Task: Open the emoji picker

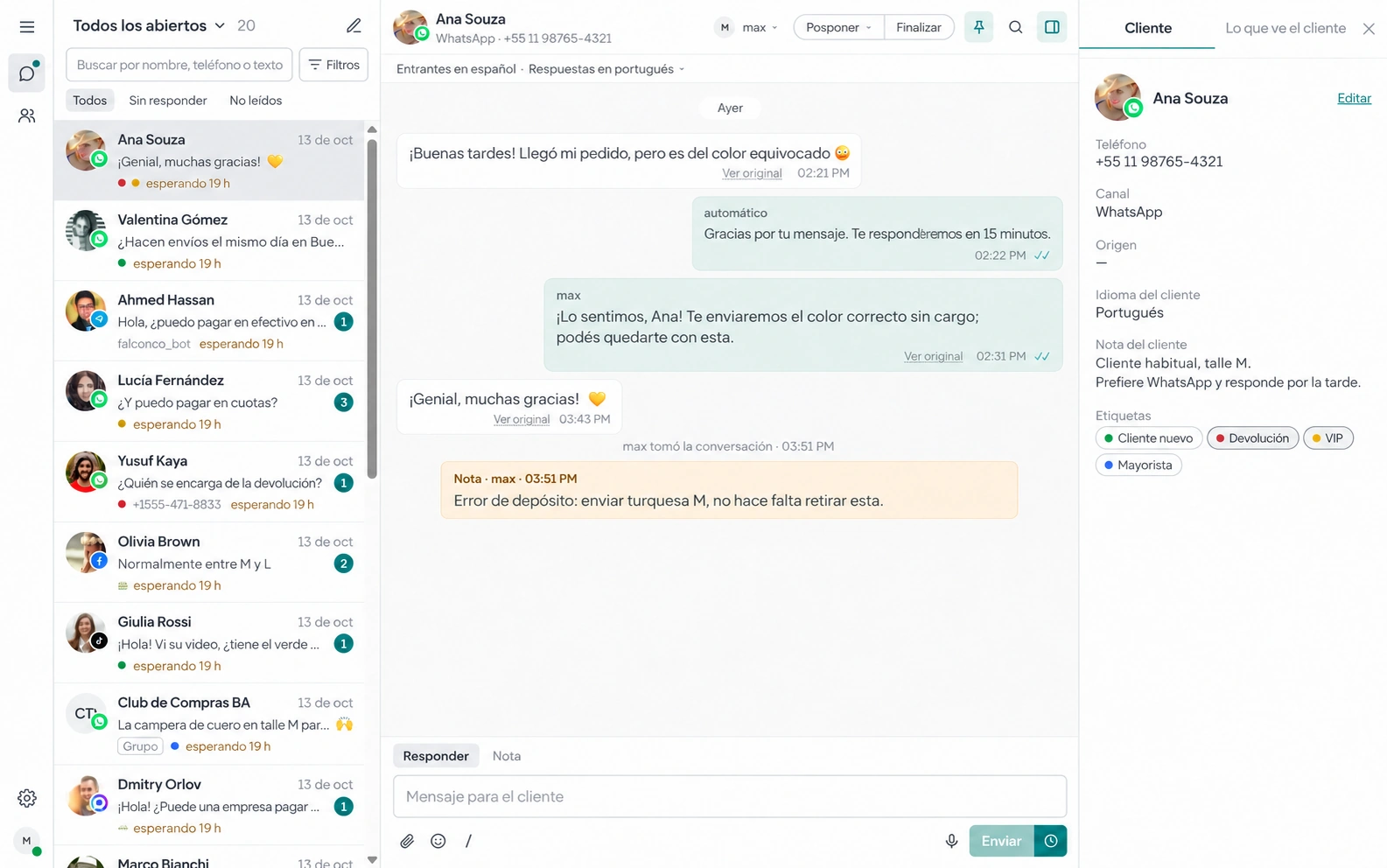Action: [438, 841]
